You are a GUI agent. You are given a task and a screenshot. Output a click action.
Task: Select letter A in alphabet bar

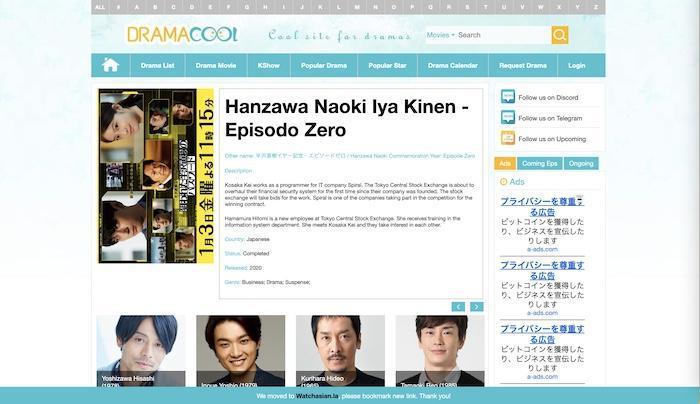tap(137, 7)
